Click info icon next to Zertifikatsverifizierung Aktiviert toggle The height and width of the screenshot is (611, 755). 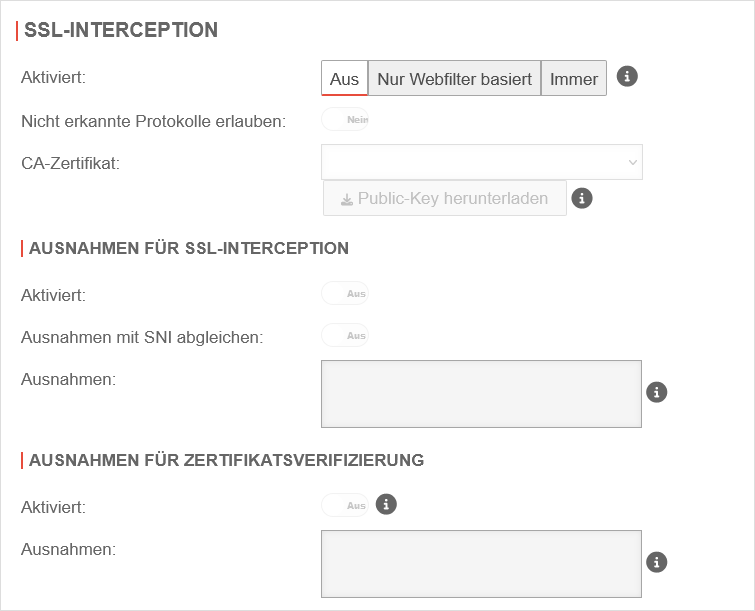tap(386, 504)
